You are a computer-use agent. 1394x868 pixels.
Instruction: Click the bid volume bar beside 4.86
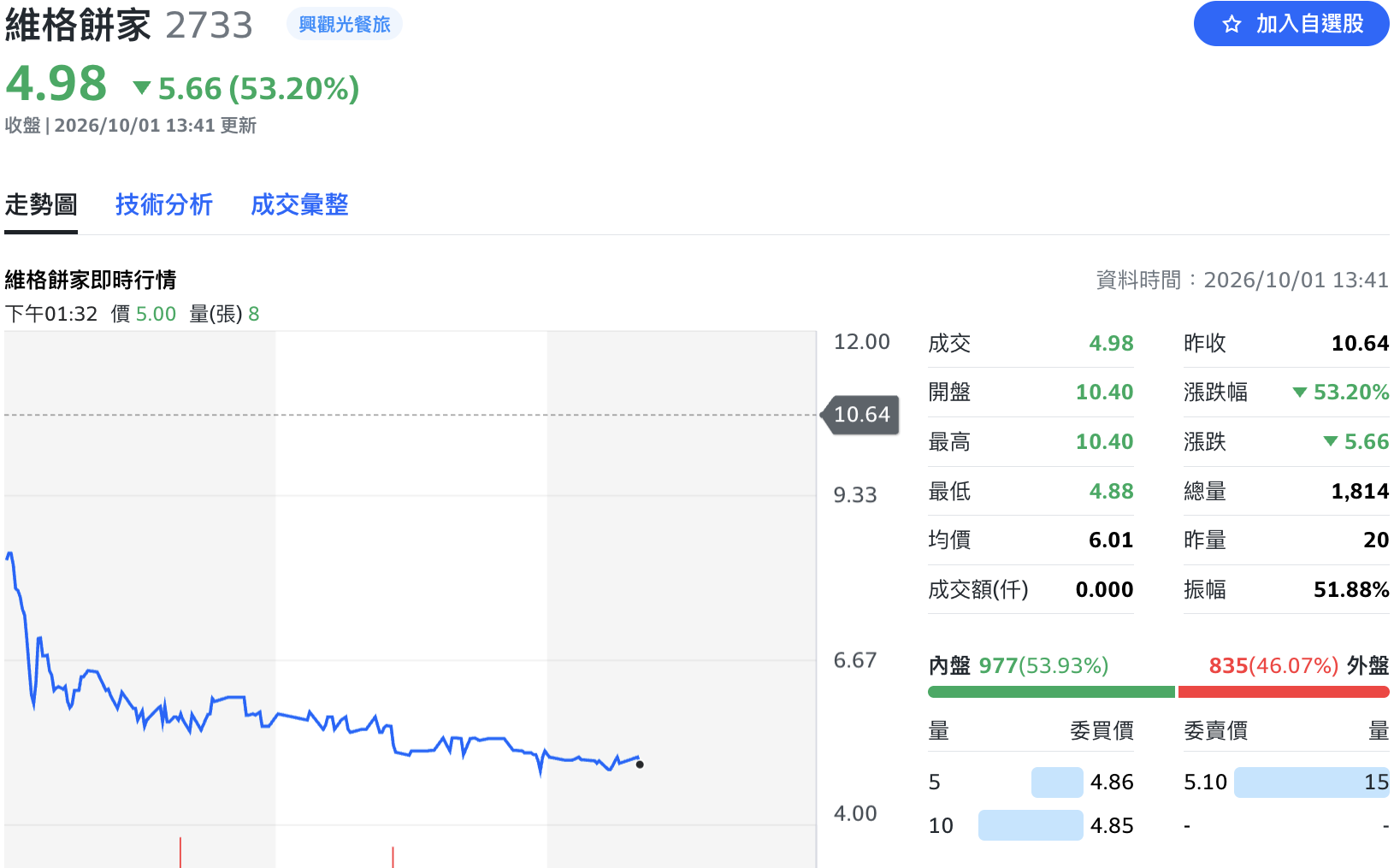pyautogui.click(x=1057, y=782)
